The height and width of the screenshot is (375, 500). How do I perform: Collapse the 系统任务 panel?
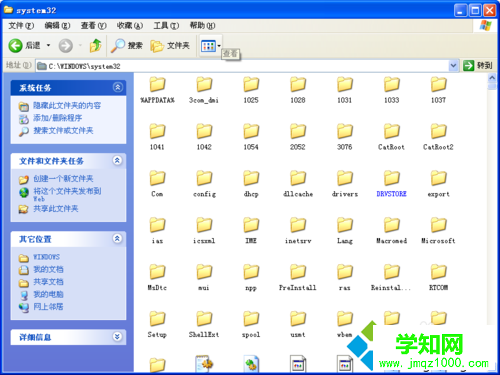(117, 87)
